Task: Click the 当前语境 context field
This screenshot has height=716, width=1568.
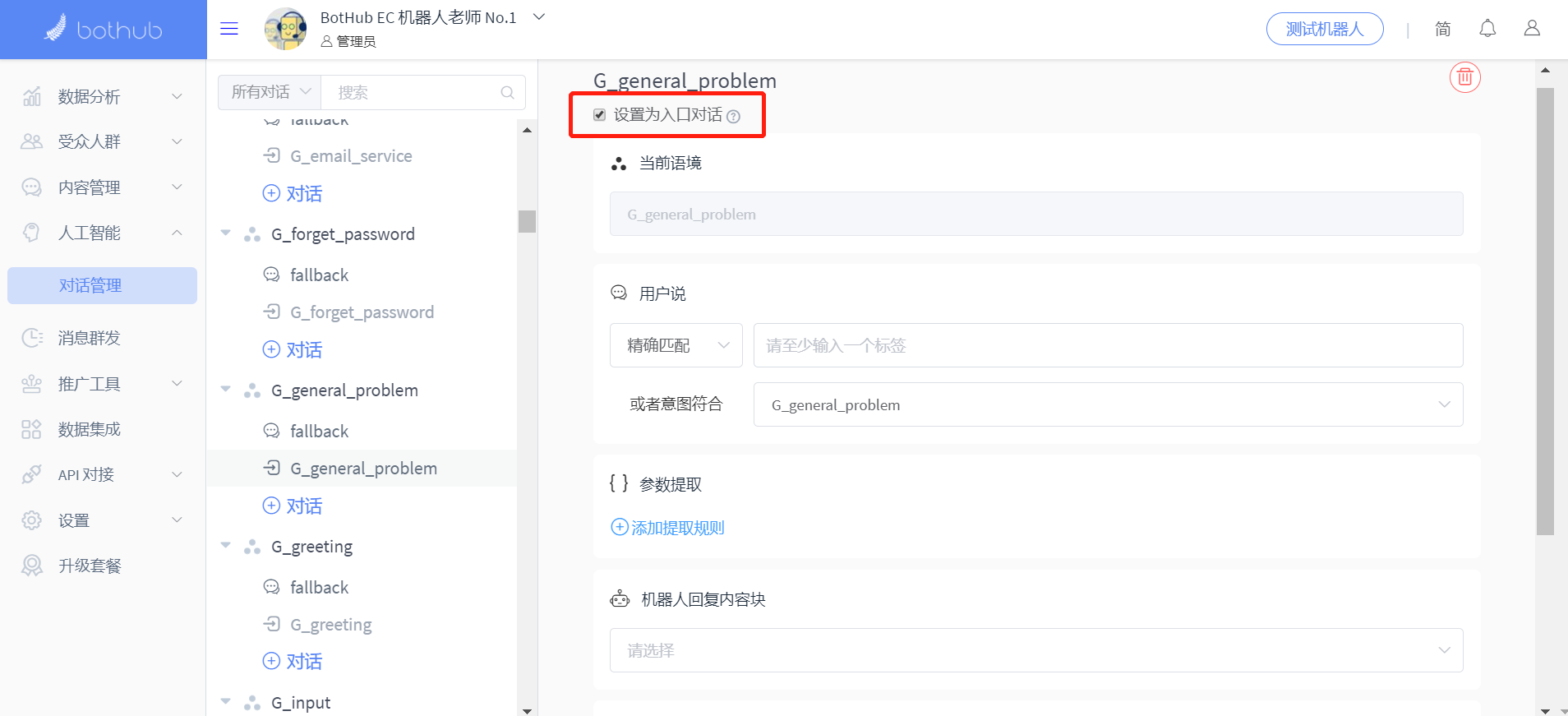Action: [x=1036, y=214]
